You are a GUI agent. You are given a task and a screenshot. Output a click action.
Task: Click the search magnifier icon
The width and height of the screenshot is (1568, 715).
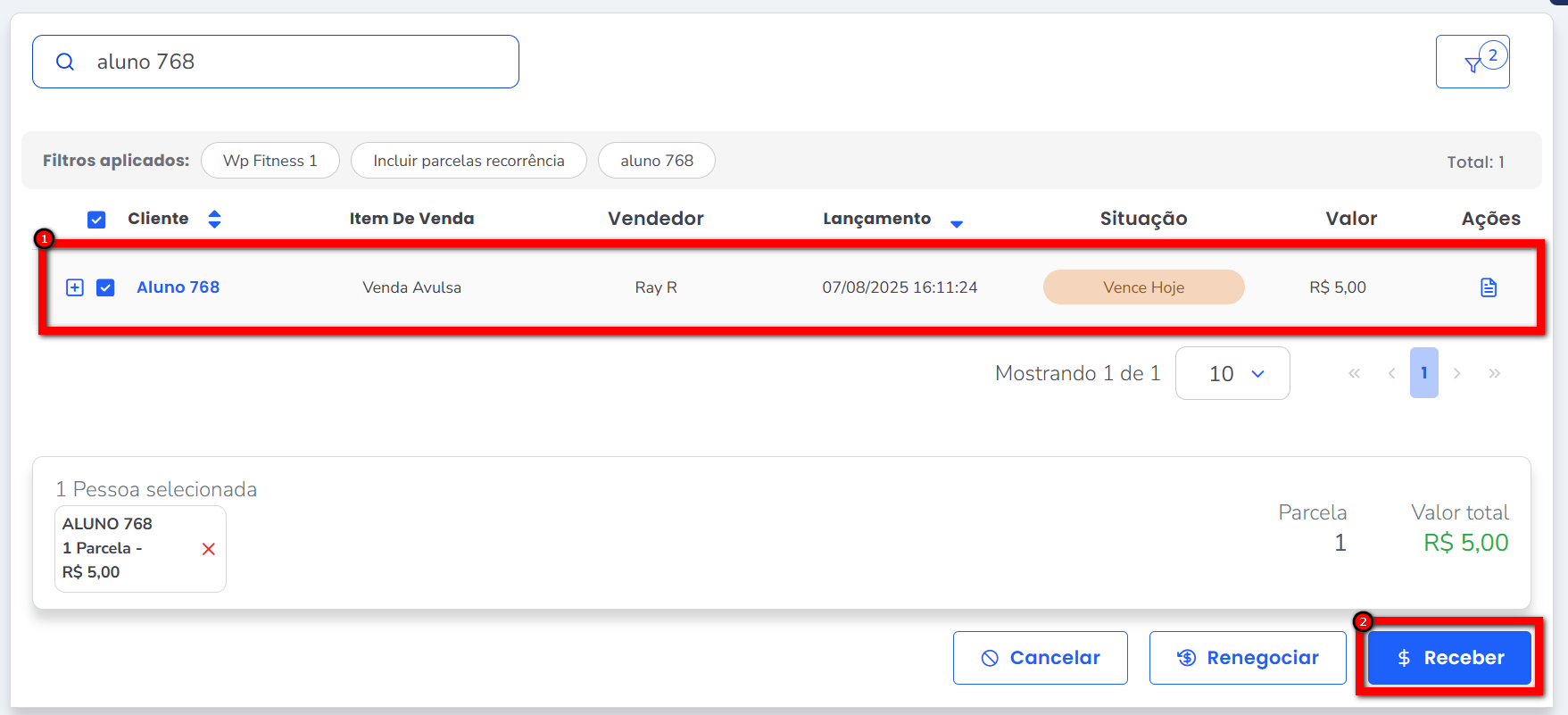pos(65,62)
